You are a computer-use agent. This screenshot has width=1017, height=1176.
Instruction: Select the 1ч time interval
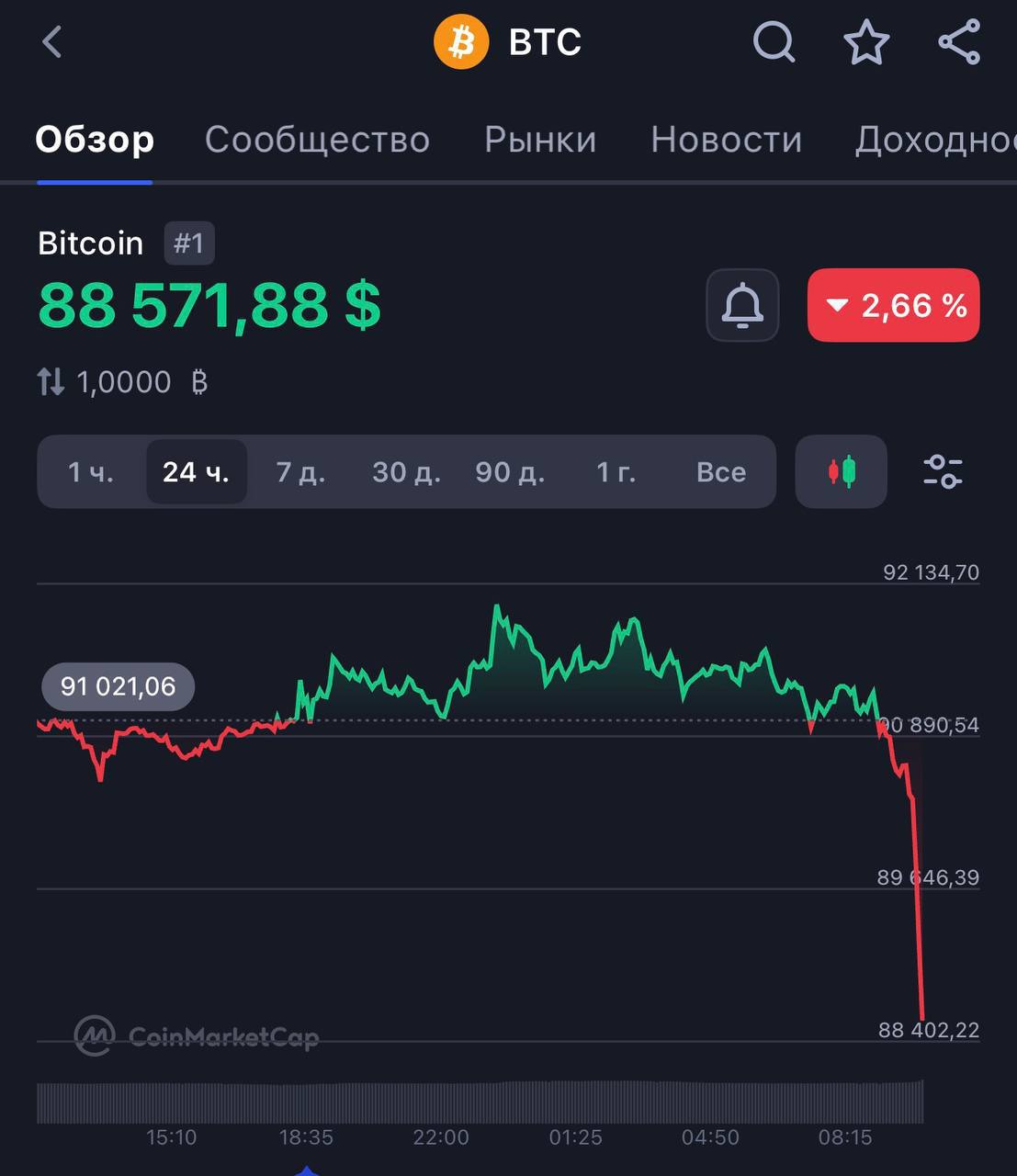[x=89, y=472]
